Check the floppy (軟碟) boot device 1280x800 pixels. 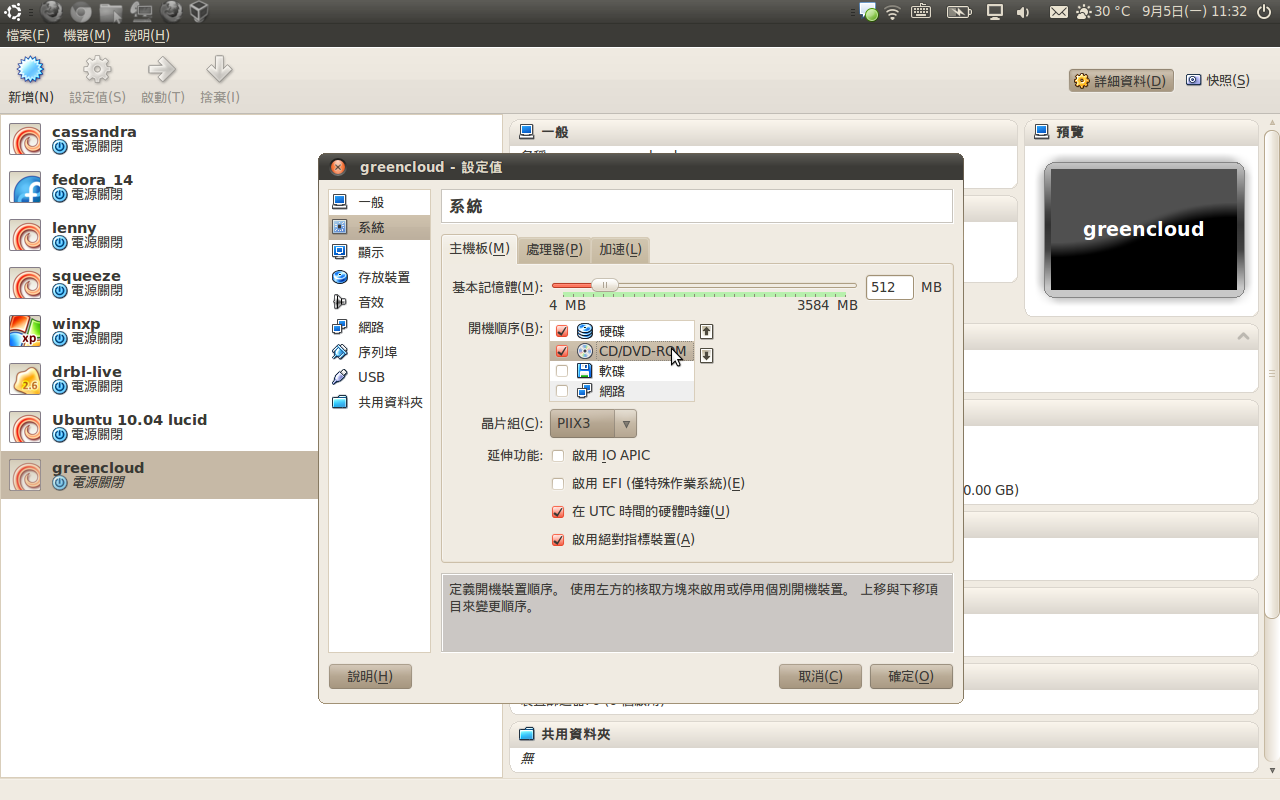(561, 371)
